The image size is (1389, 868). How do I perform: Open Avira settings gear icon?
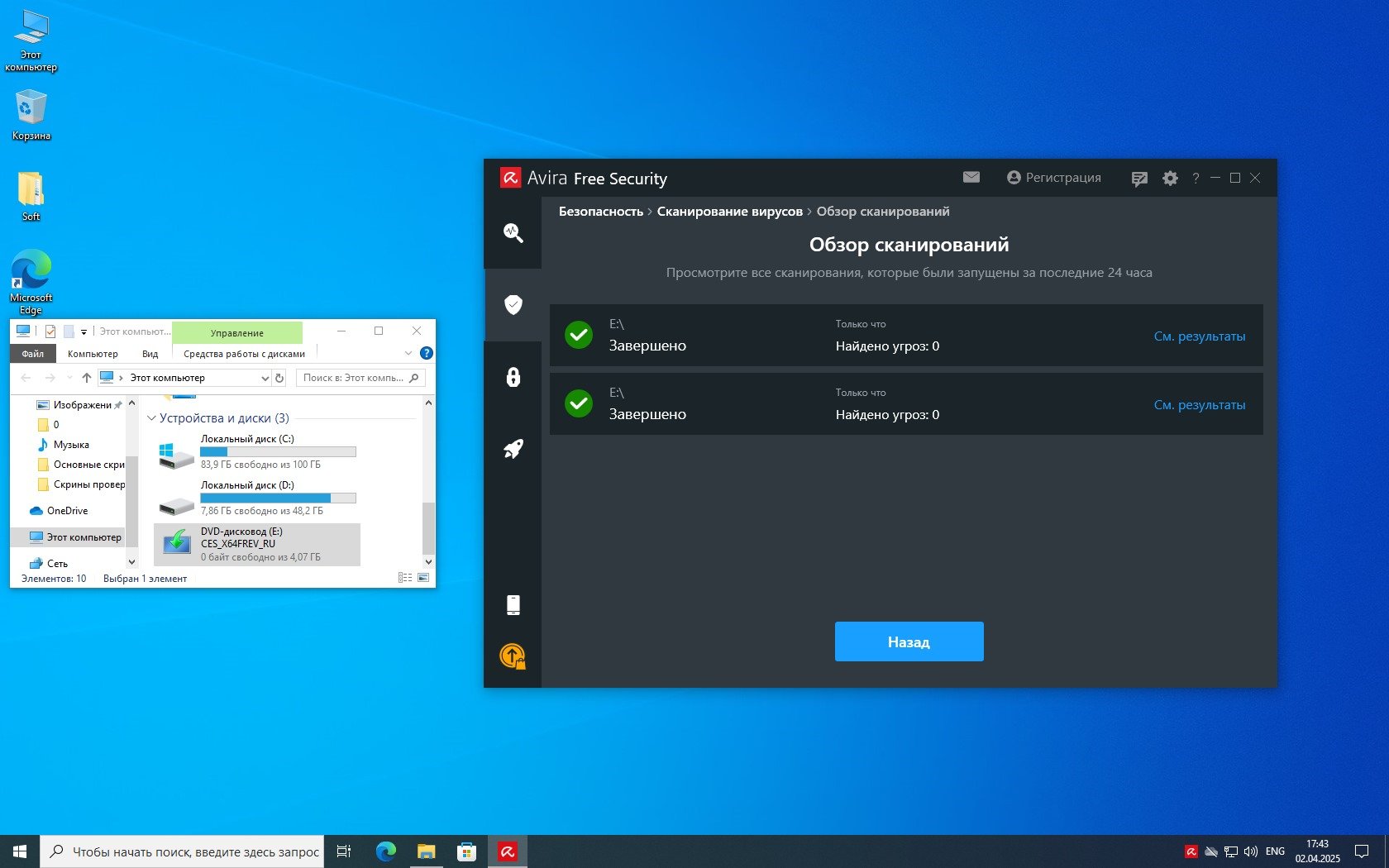1170,179
